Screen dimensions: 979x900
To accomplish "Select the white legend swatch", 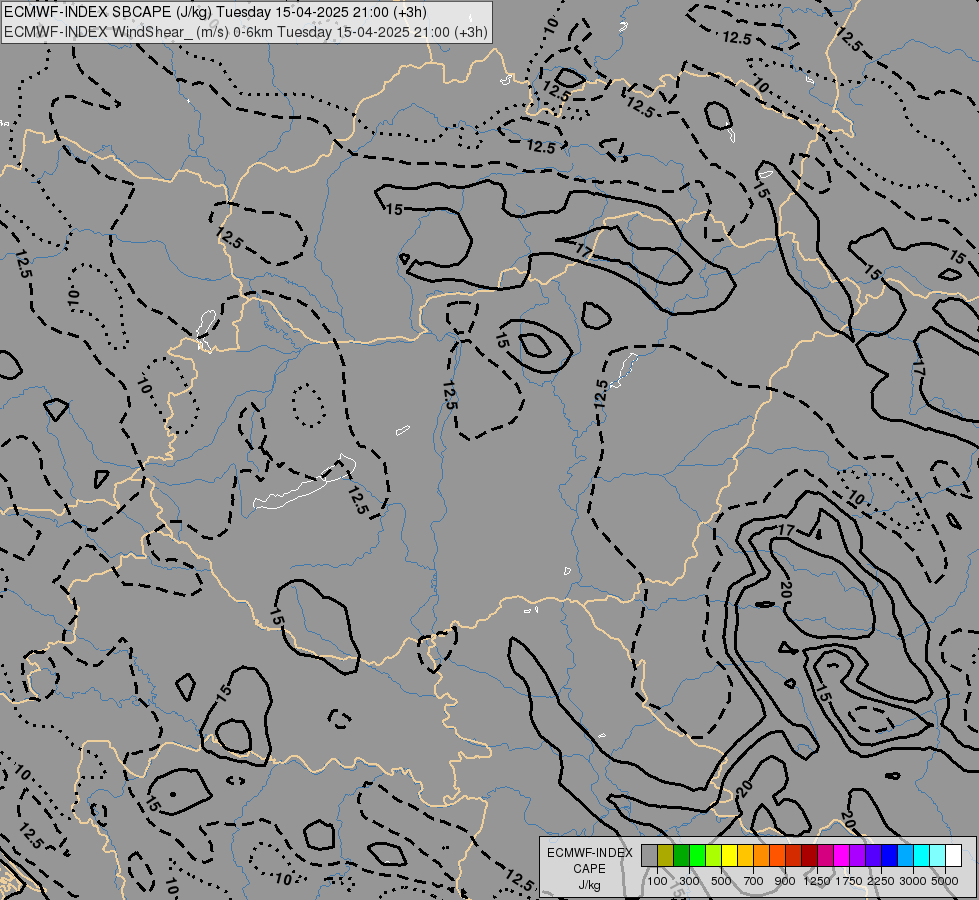I will (x=953, y=856).
